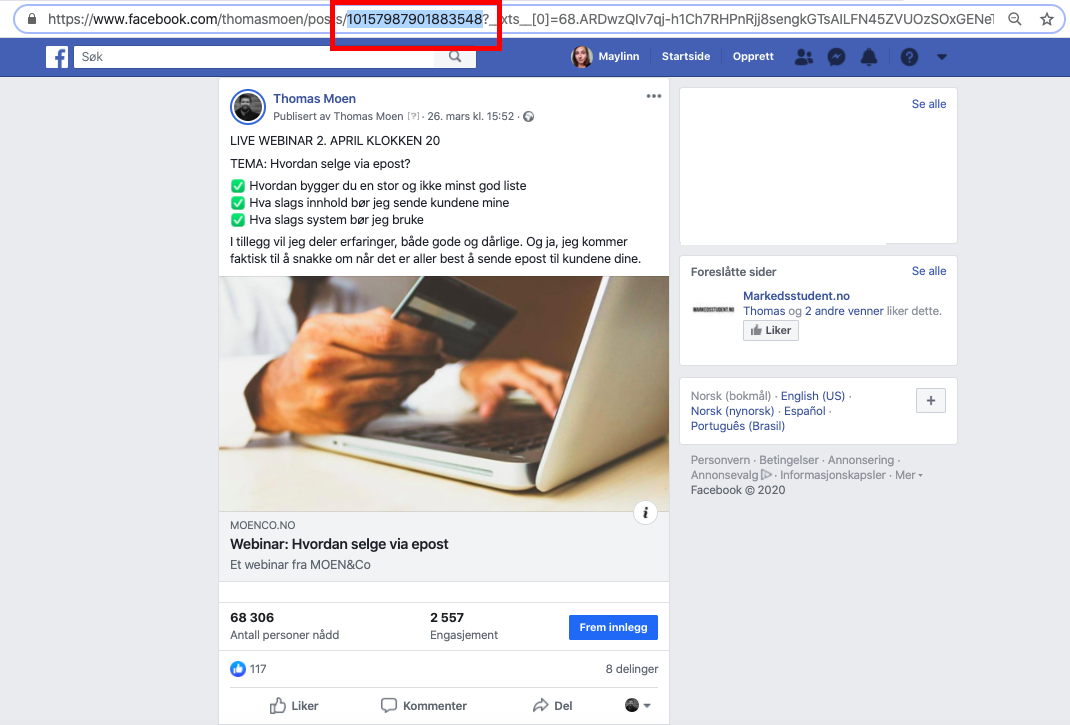1070x725 pixels.
Task: Switch language to Português (Brasil)
Action: 738,426
